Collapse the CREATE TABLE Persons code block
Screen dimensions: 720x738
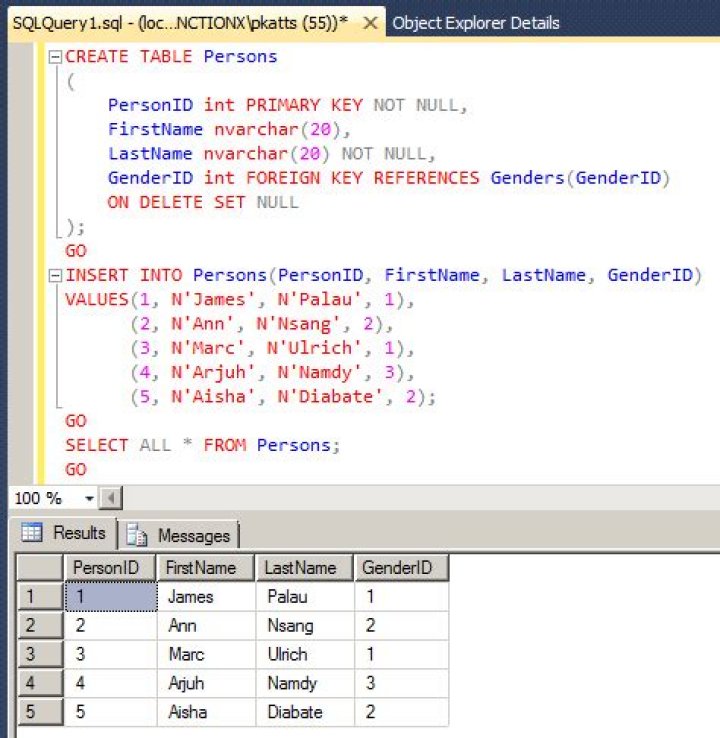click(x=55, y=57)
